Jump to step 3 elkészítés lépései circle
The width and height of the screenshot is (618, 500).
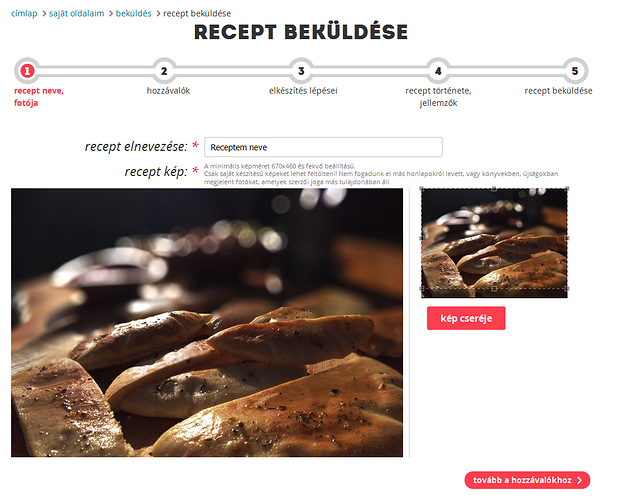[301, 71]
